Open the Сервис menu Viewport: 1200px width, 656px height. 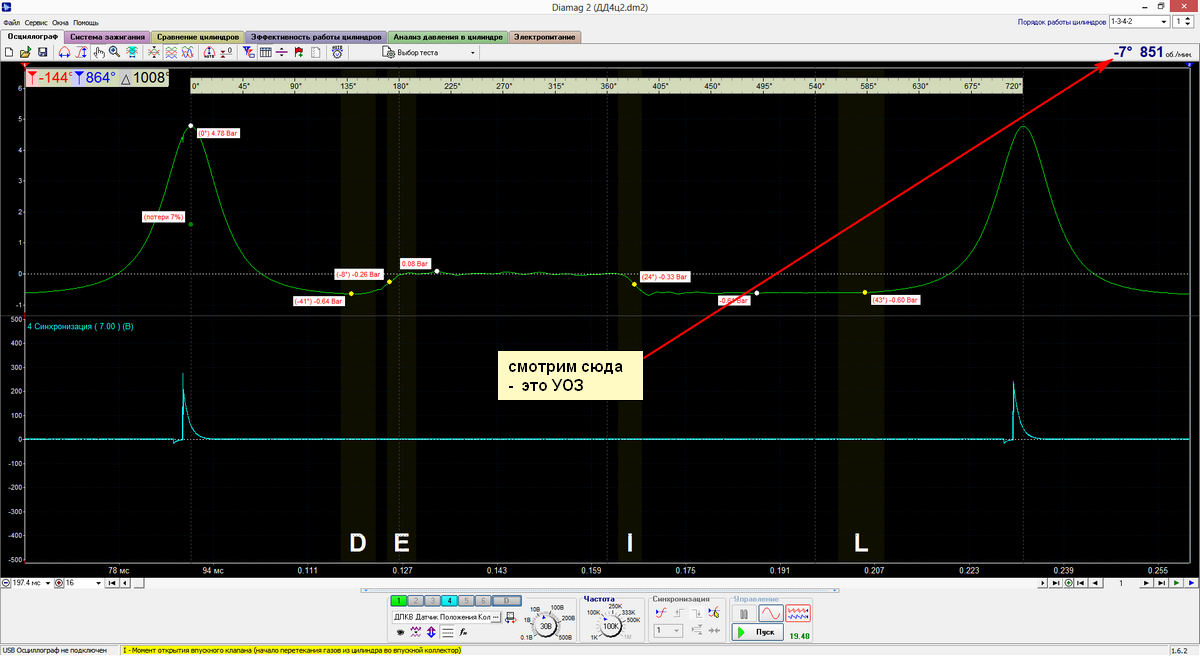point(36,21)
